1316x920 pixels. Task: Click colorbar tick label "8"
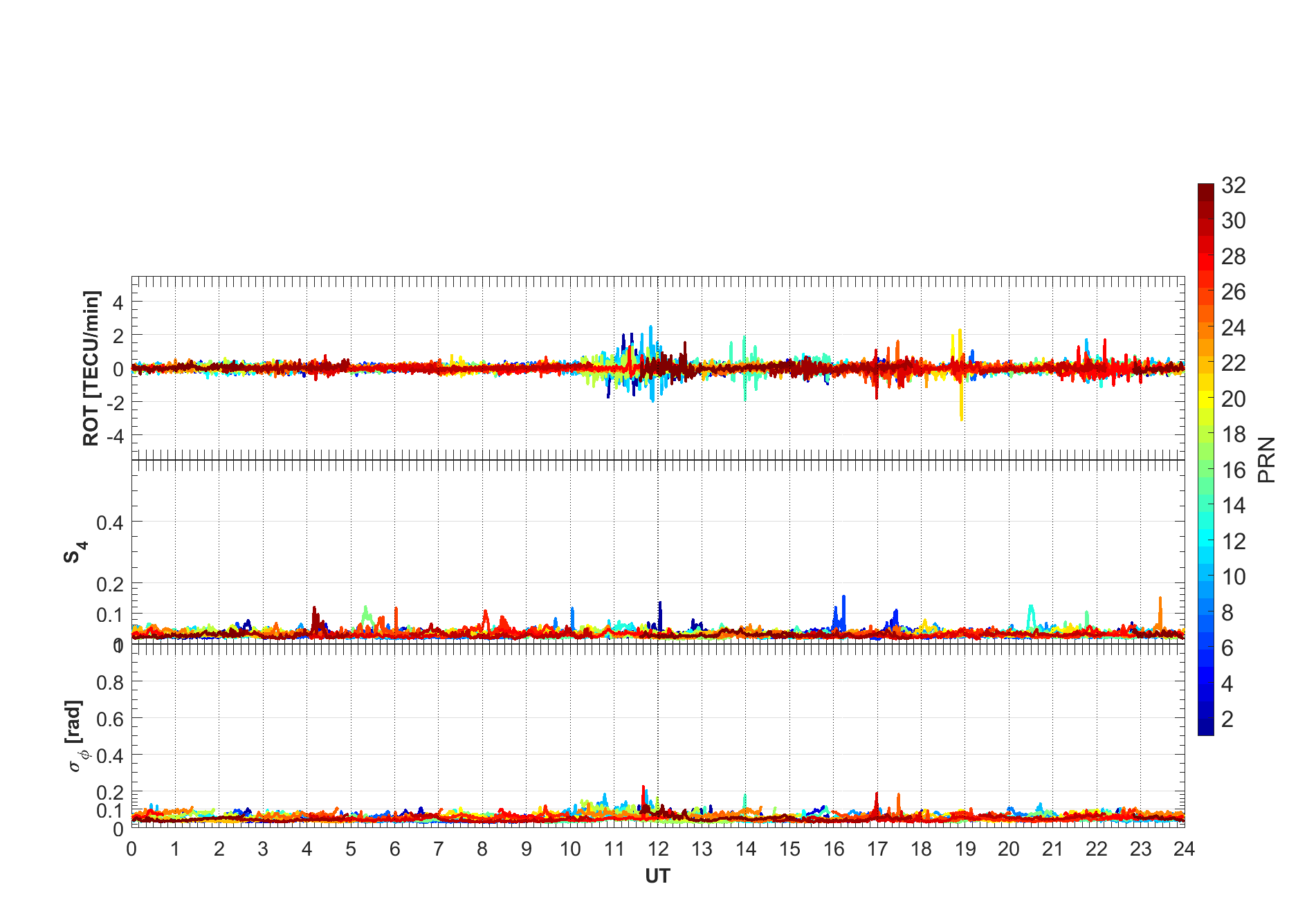click(x=1227, y=612)
